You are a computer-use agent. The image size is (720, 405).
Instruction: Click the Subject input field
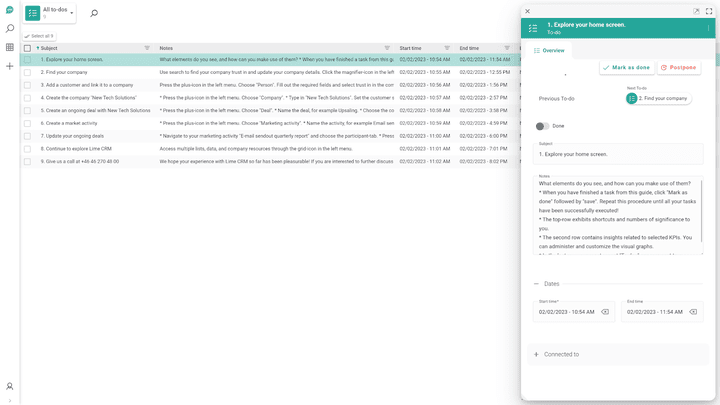(x=620, y=155)
